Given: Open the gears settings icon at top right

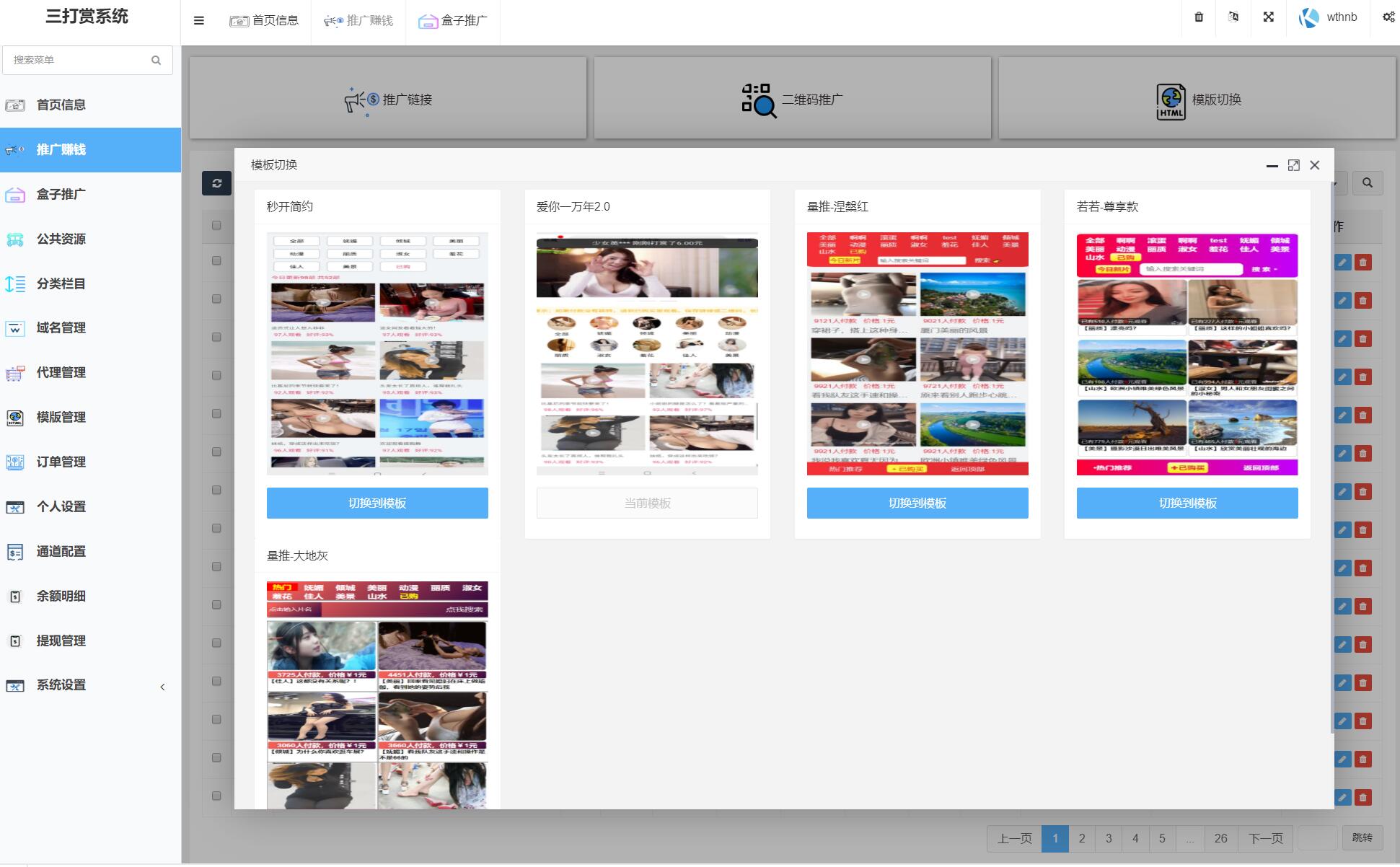Looking at the screenshot, I should click(x=1388, y=17).
